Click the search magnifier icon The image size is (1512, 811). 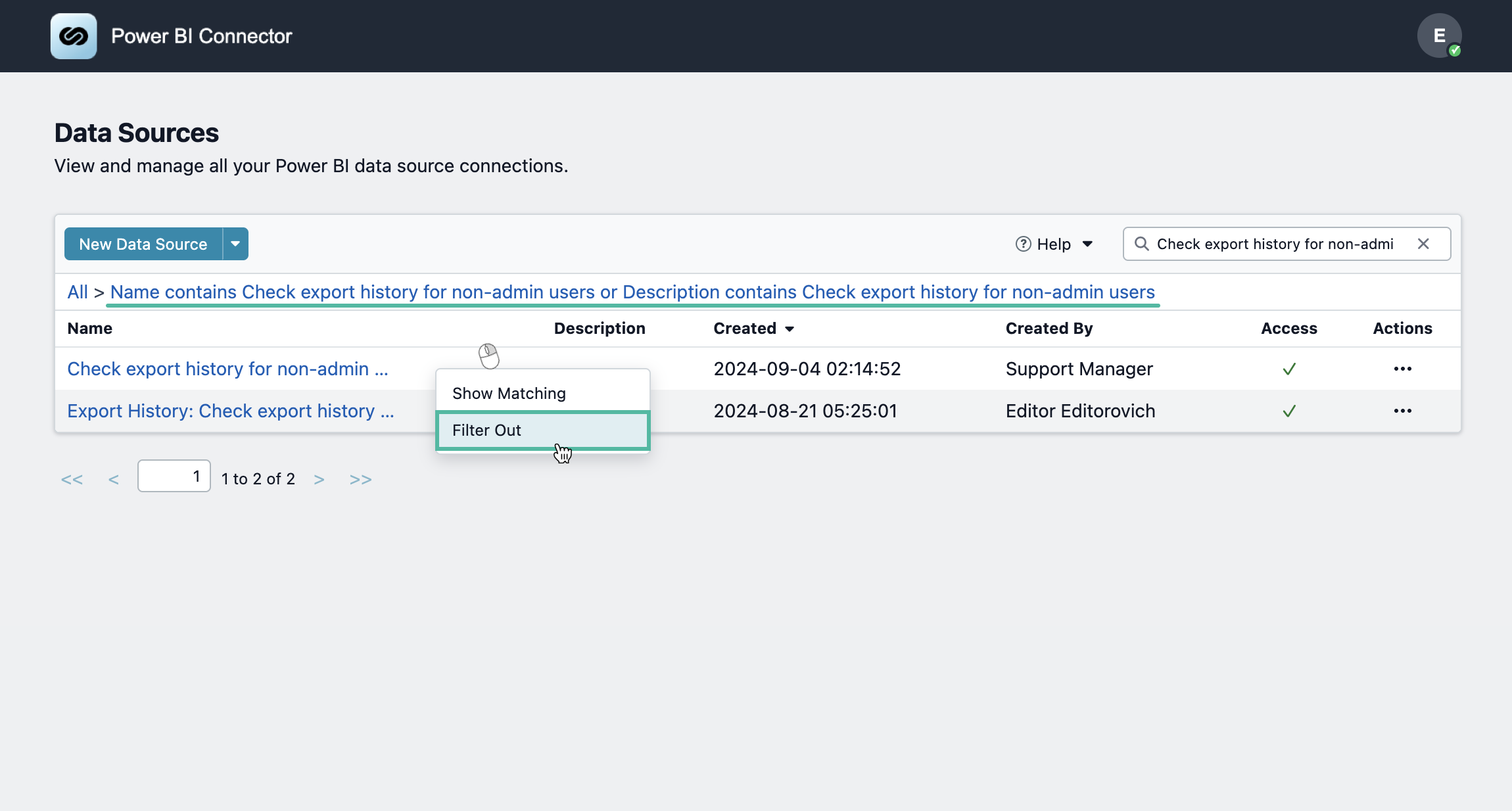tap(1142, 244)
